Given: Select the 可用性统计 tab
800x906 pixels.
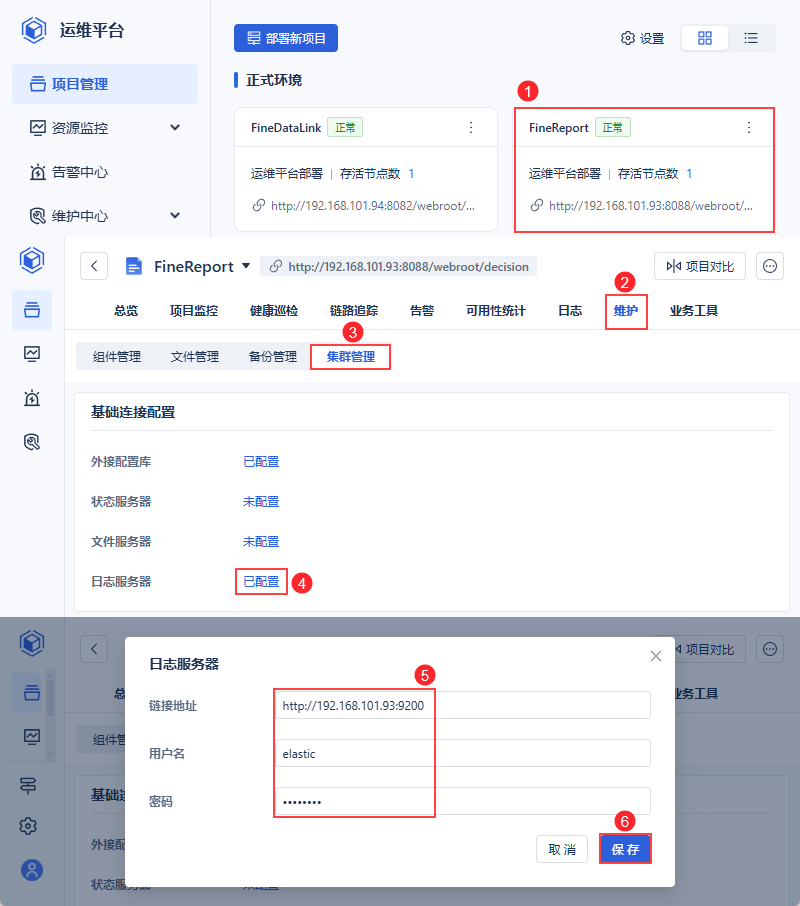Looking at the screenshot, I should click(496, 311).
